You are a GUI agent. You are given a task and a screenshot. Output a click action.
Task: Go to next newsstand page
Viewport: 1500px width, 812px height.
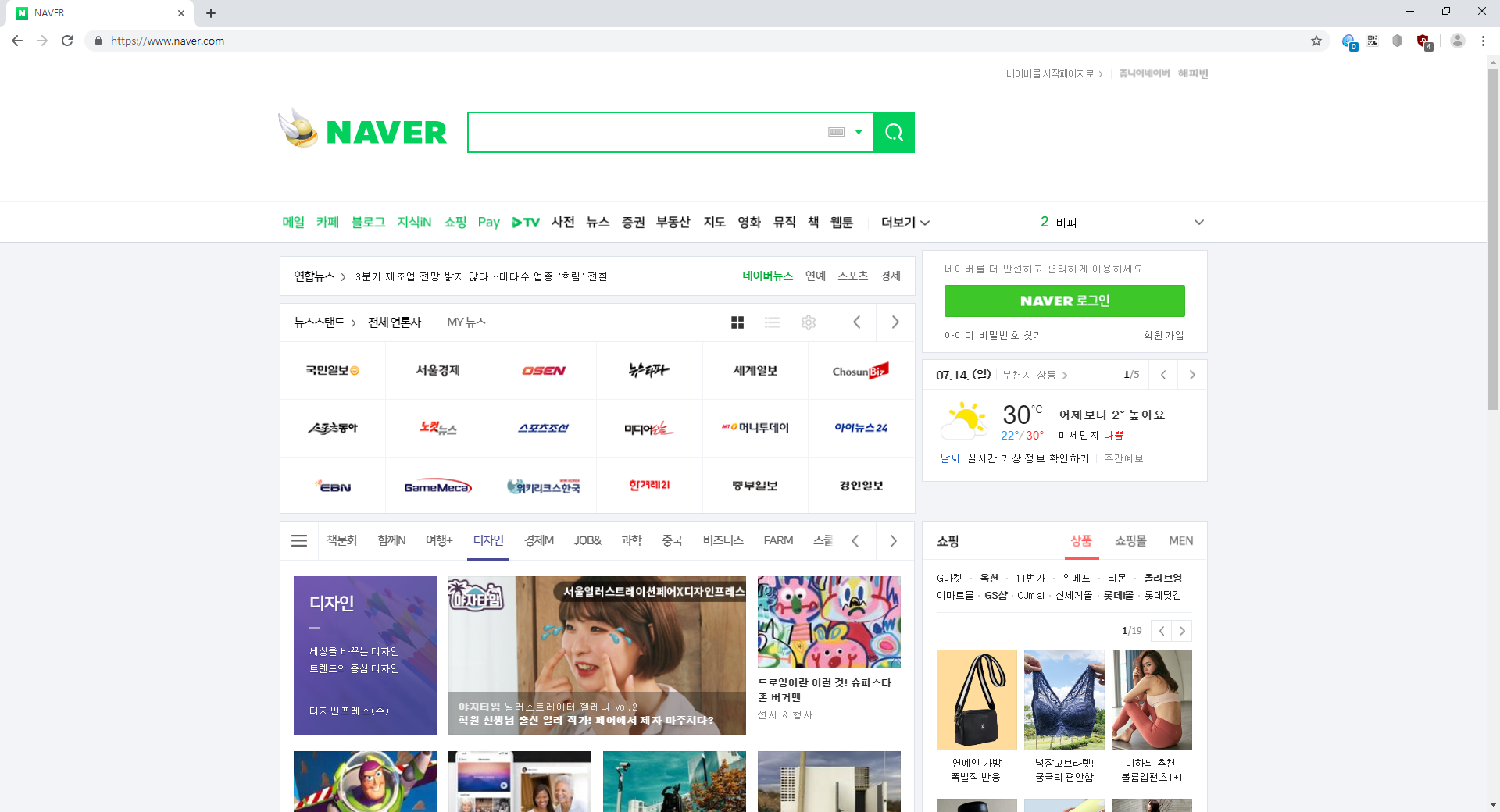tap(895, 322)
